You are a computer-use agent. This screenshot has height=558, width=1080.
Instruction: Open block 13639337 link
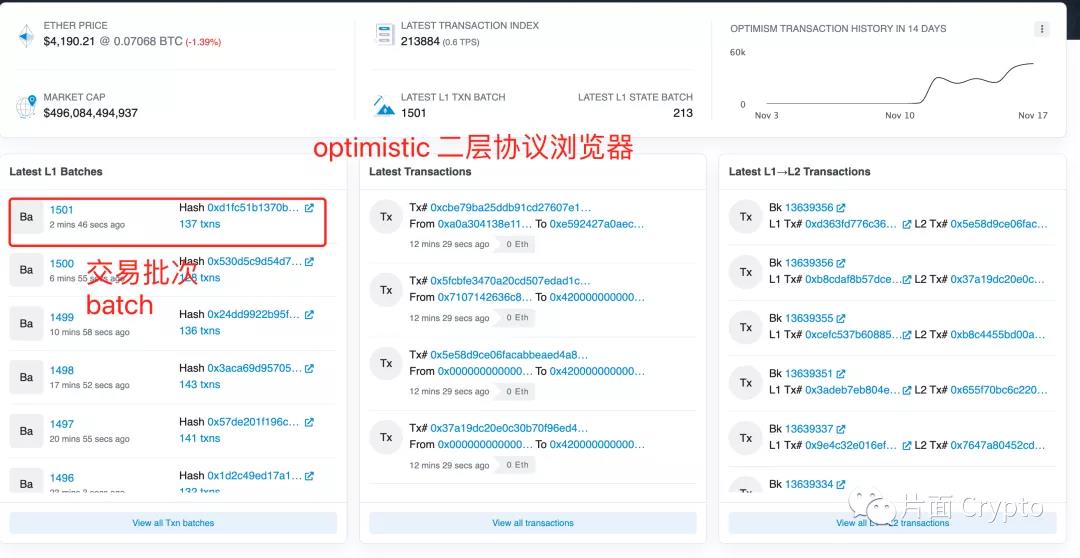click(x=809, y=429)
